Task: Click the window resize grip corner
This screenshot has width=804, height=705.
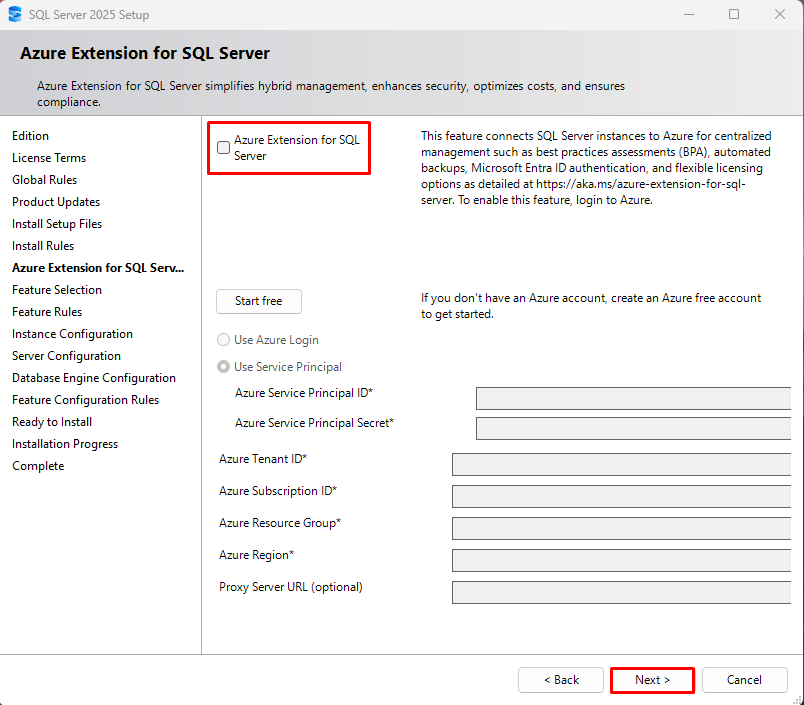Action: 798,699
